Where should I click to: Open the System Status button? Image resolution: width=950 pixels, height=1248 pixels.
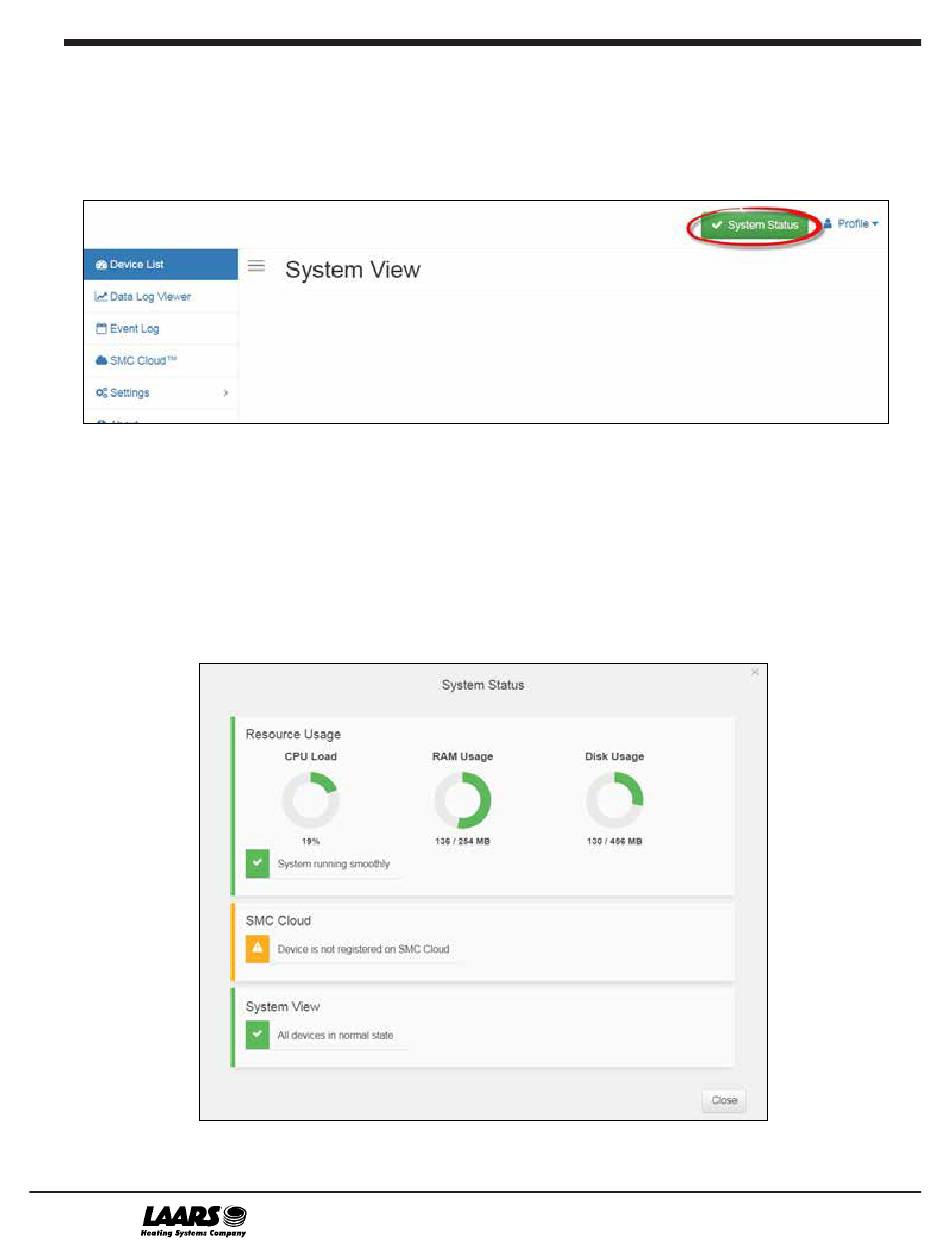pyautogui.click(x=754, y=226)
